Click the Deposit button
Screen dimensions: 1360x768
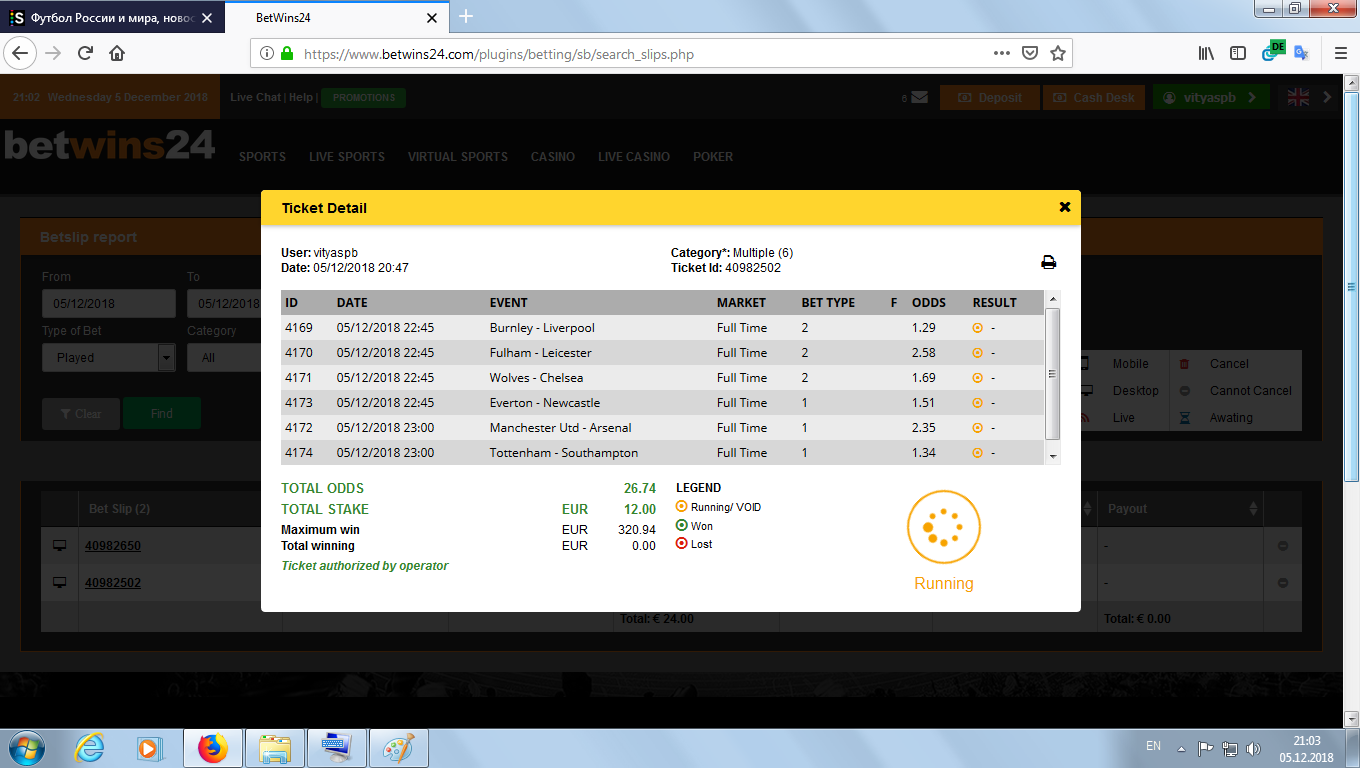point(989,97)
